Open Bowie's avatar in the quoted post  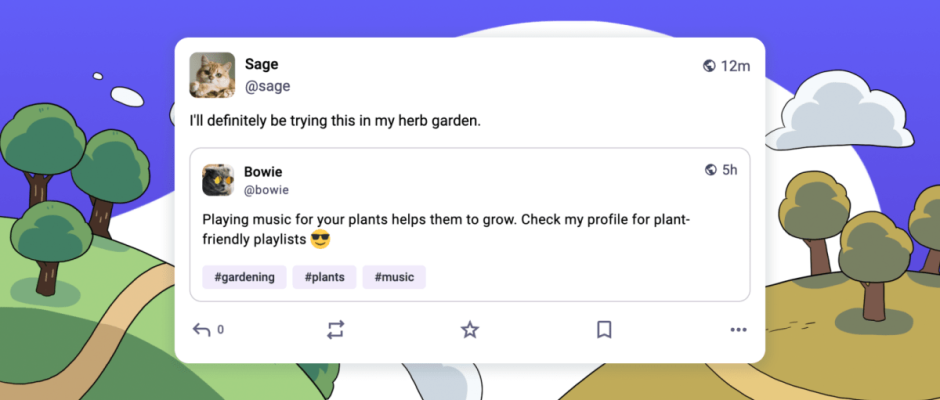pos(218,180)
